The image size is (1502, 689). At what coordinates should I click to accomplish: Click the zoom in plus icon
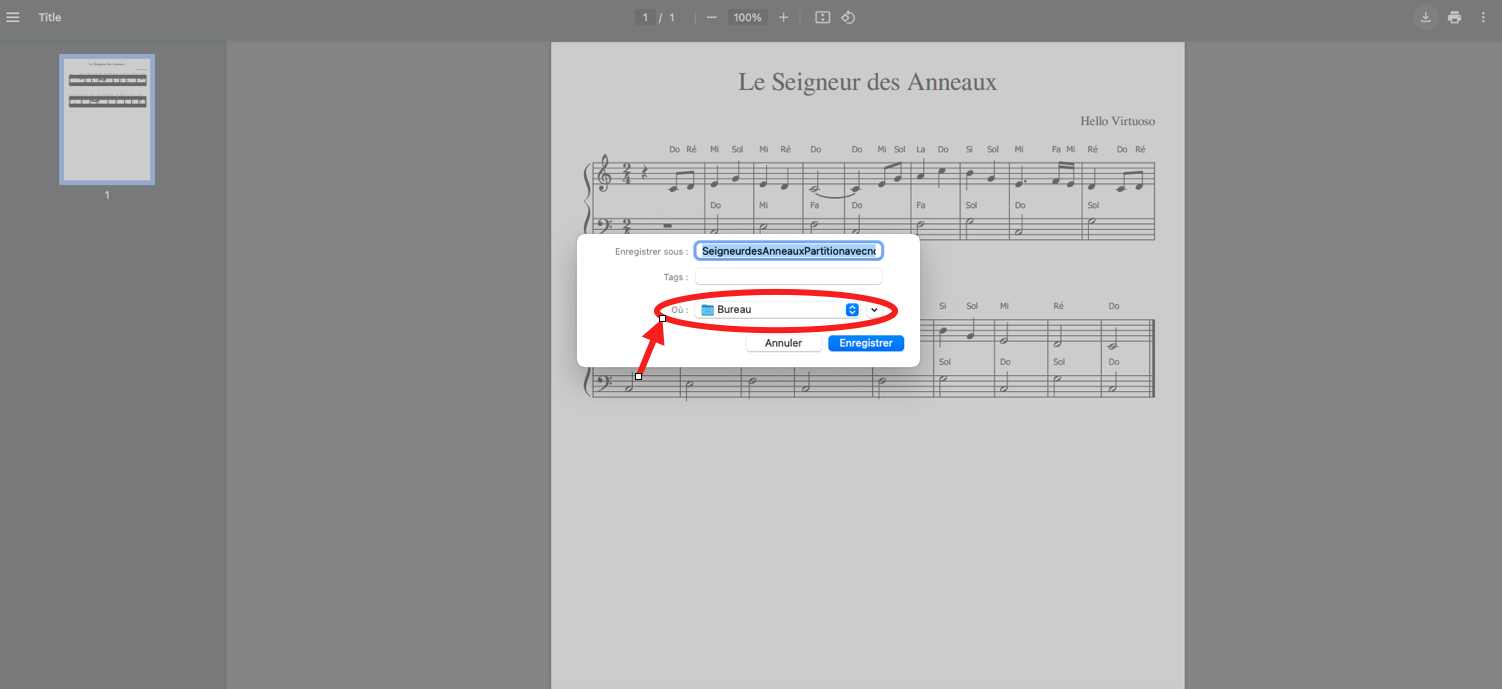click(x=783, y=17)
